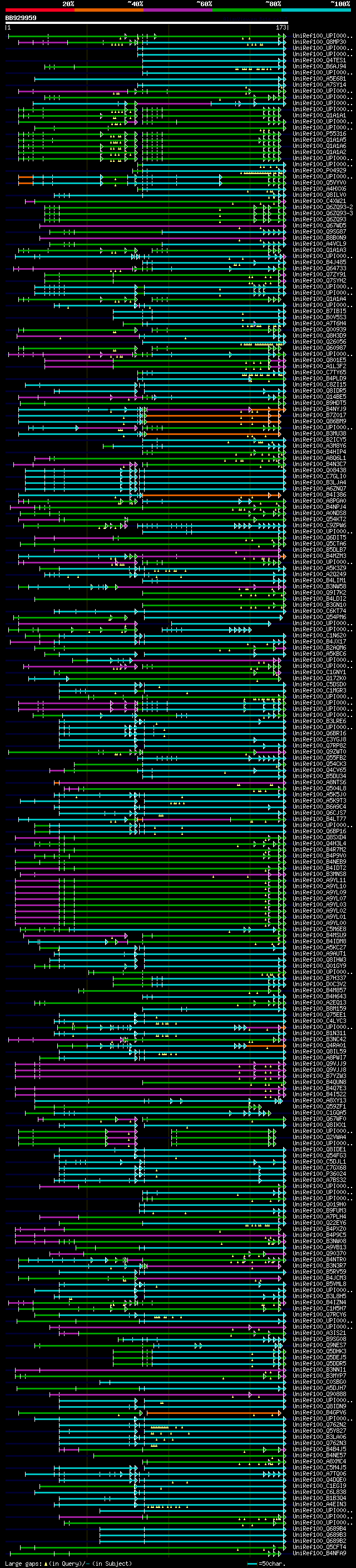Click the red 20% identity legend bar
The height and width of the screenshot is (1568, 356).
tap(39, 10)
